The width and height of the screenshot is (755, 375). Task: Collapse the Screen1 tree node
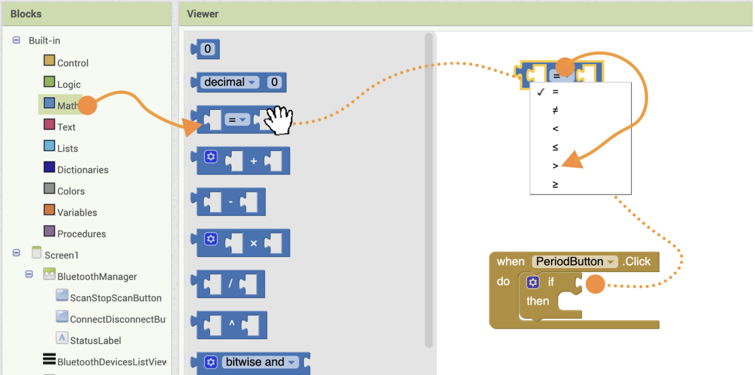pos(16,252)
